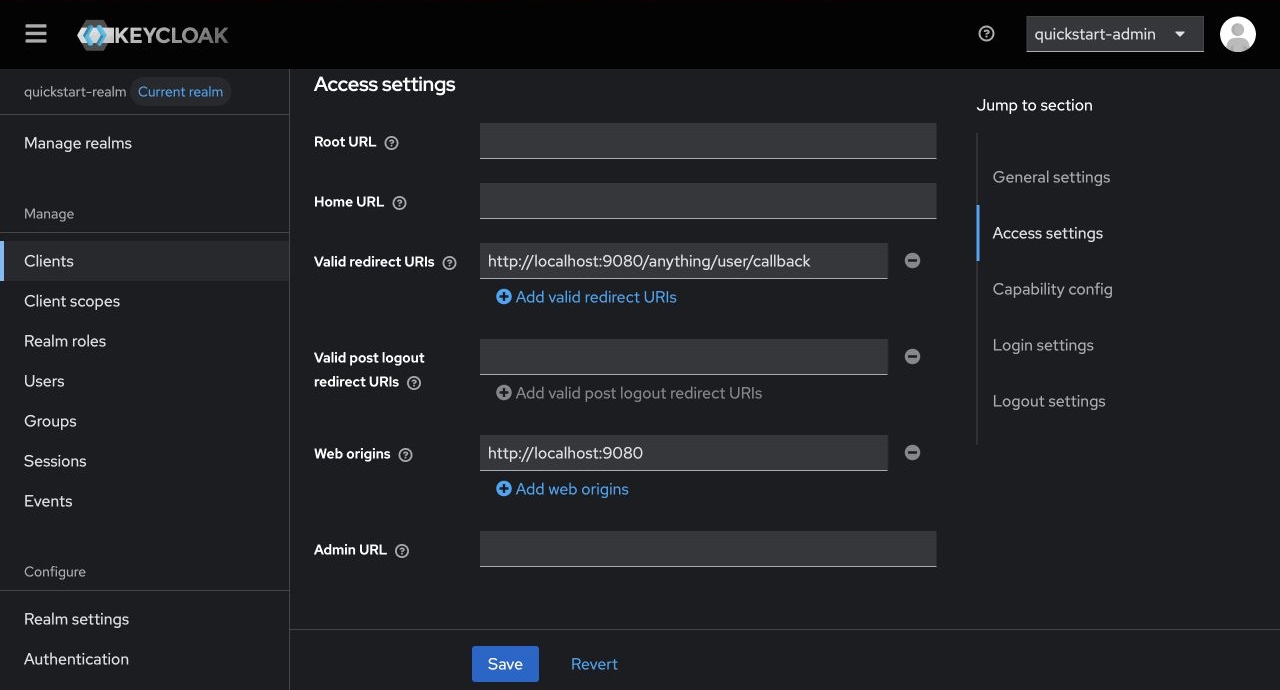
Task: Show help for Valid redirect URIs
Action: pyautogui.click(x=450, y=263)
